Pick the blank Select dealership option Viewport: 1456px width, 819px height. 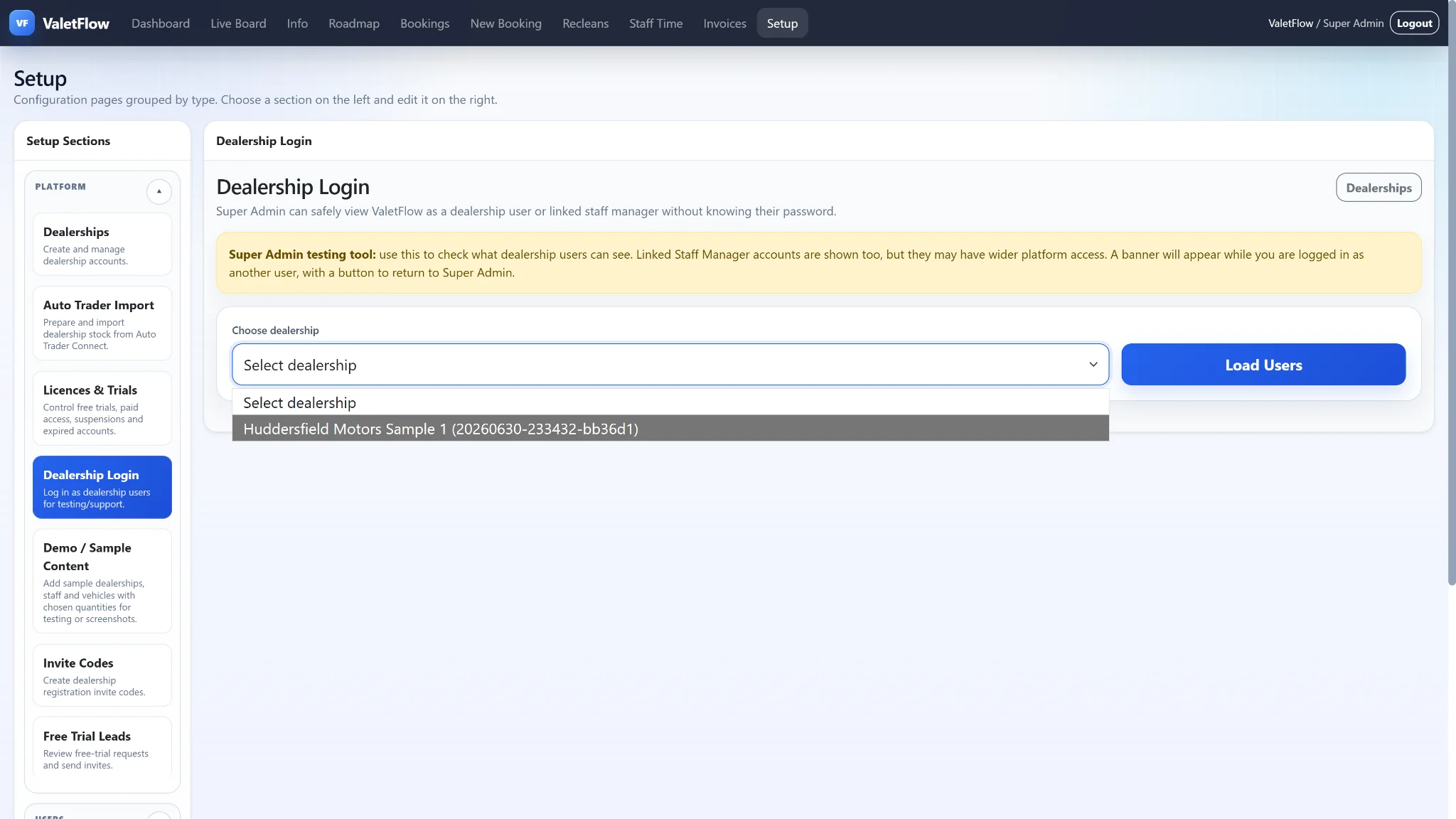(x=670, y=402)
